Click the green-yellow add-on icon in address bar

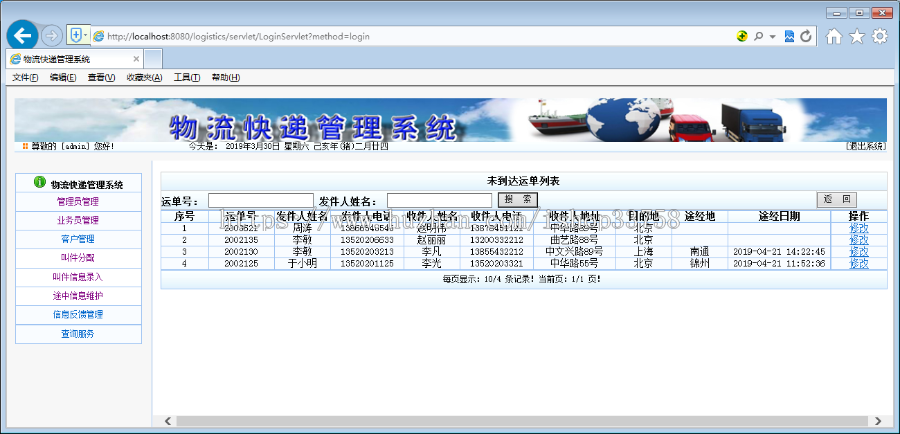coord(742,36)
